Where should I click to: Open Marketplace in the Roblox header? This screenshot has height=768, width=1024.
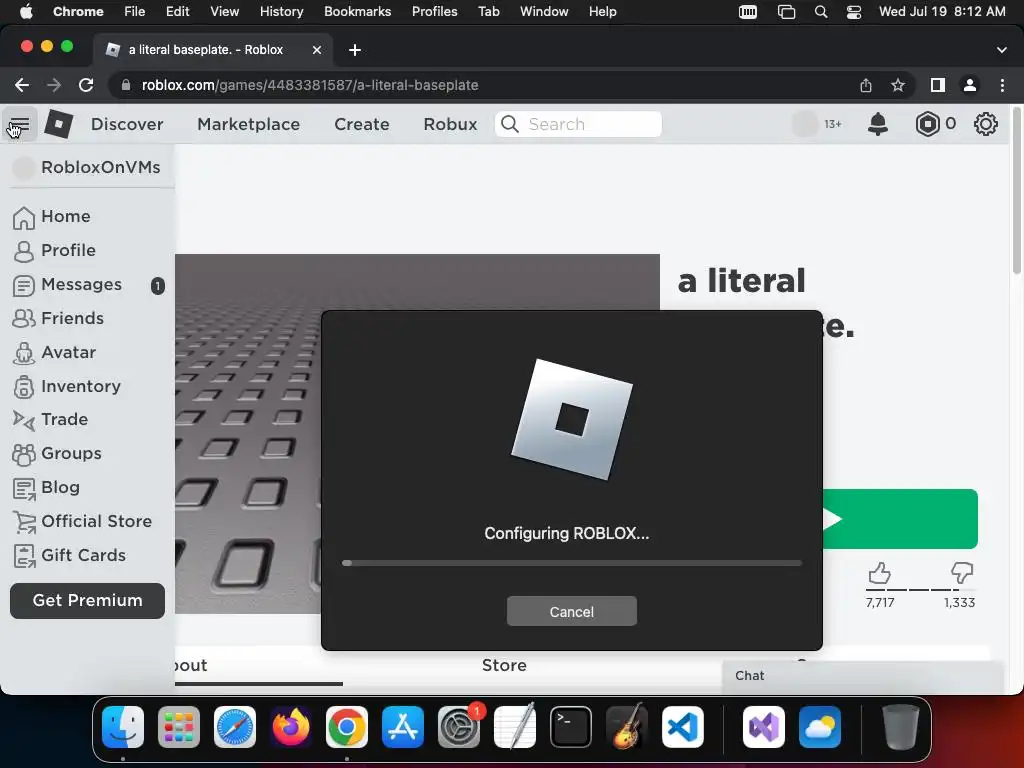point(249,124)
